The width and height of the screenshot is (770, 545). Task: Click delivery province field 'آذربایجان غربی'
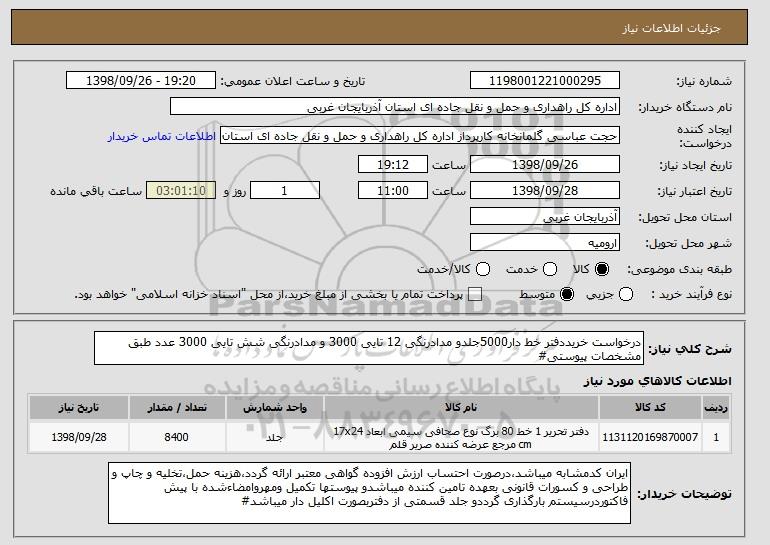545,217
